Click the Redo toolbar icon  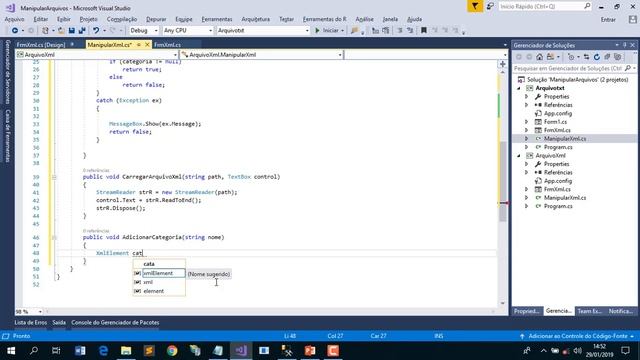pos(113,31)
